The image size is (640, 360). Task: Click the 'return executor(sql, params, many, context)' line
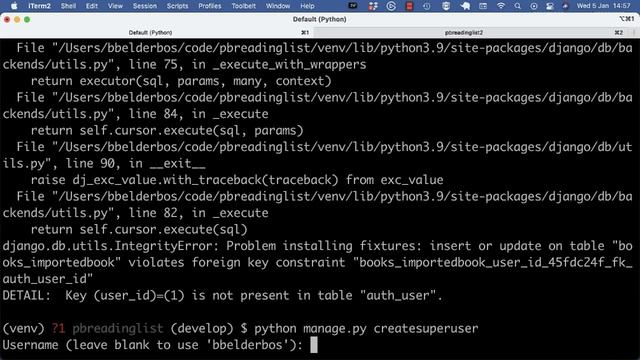pyautogui.click(x=181, y=81)
